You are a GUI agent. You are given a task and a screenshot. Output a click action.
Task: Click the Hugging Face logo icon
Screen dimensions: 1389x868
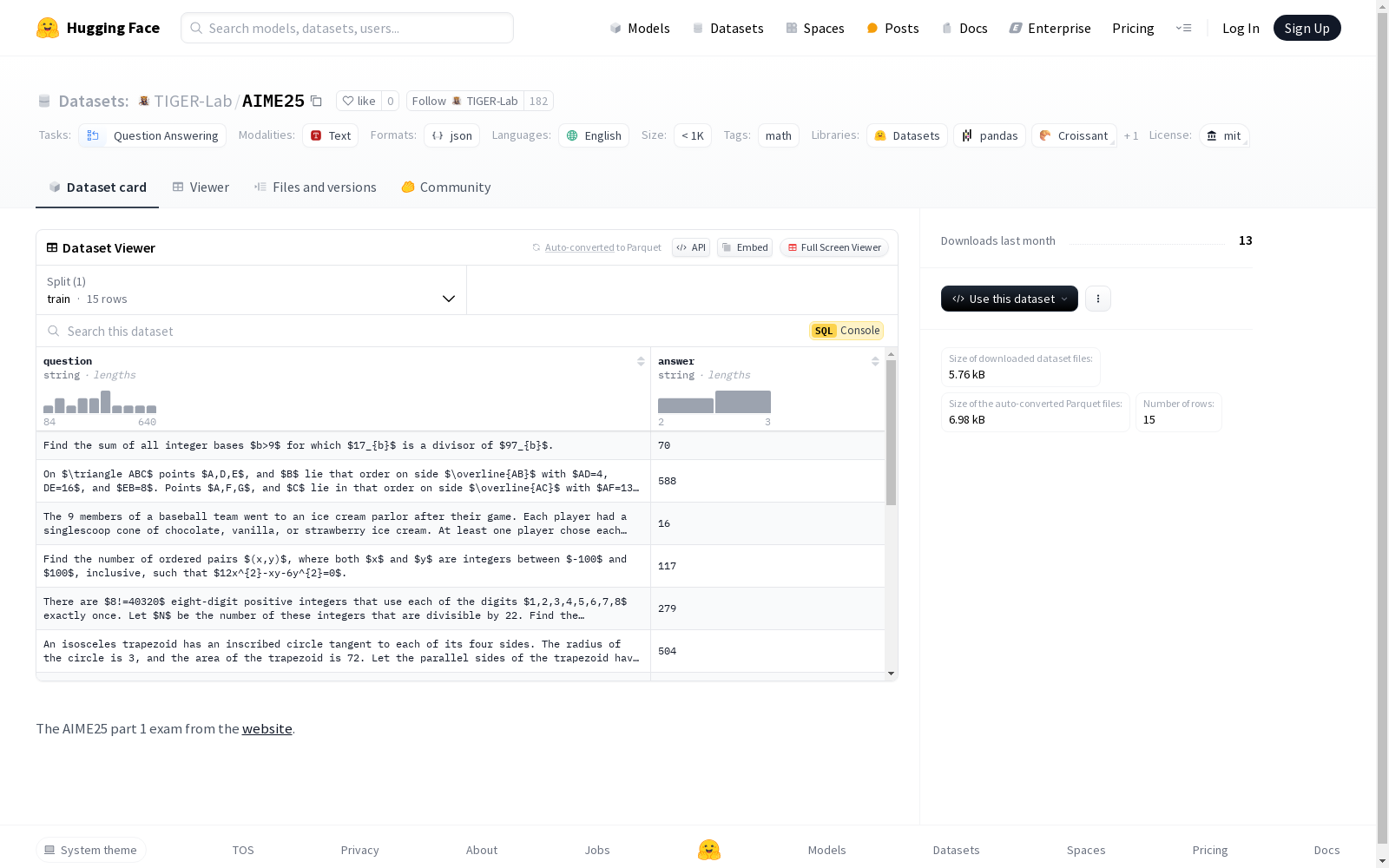point(47,28)
